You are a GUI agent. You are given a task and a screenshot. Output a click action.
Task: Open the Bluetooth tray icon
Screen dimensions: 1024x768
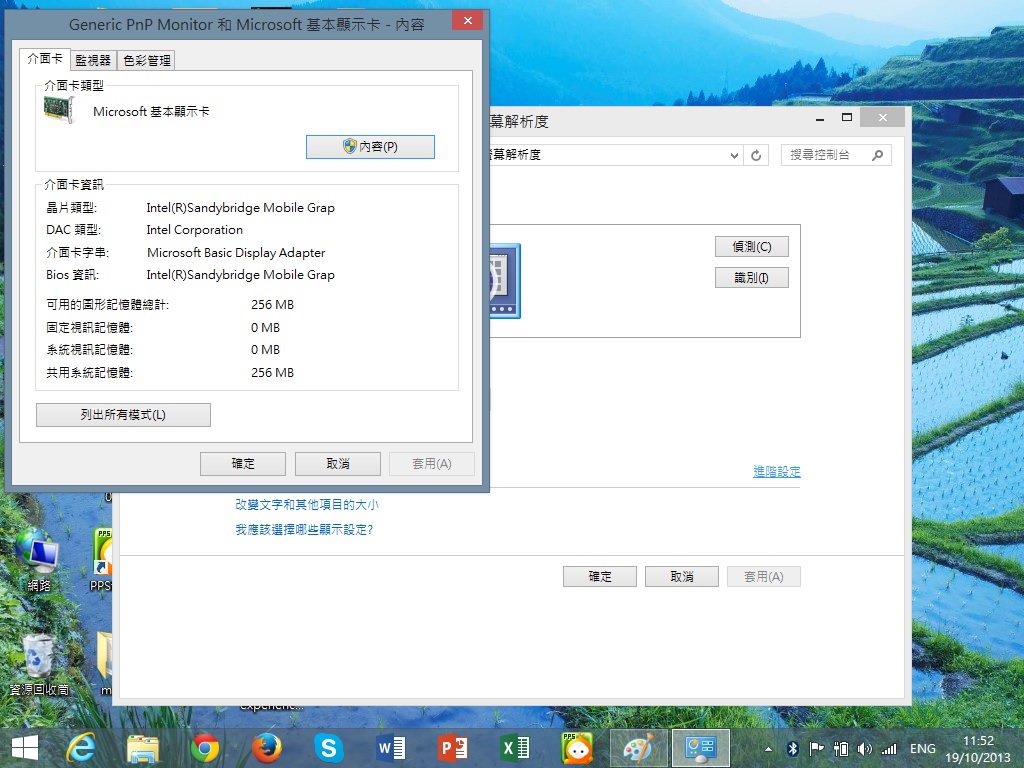(793, 749)
